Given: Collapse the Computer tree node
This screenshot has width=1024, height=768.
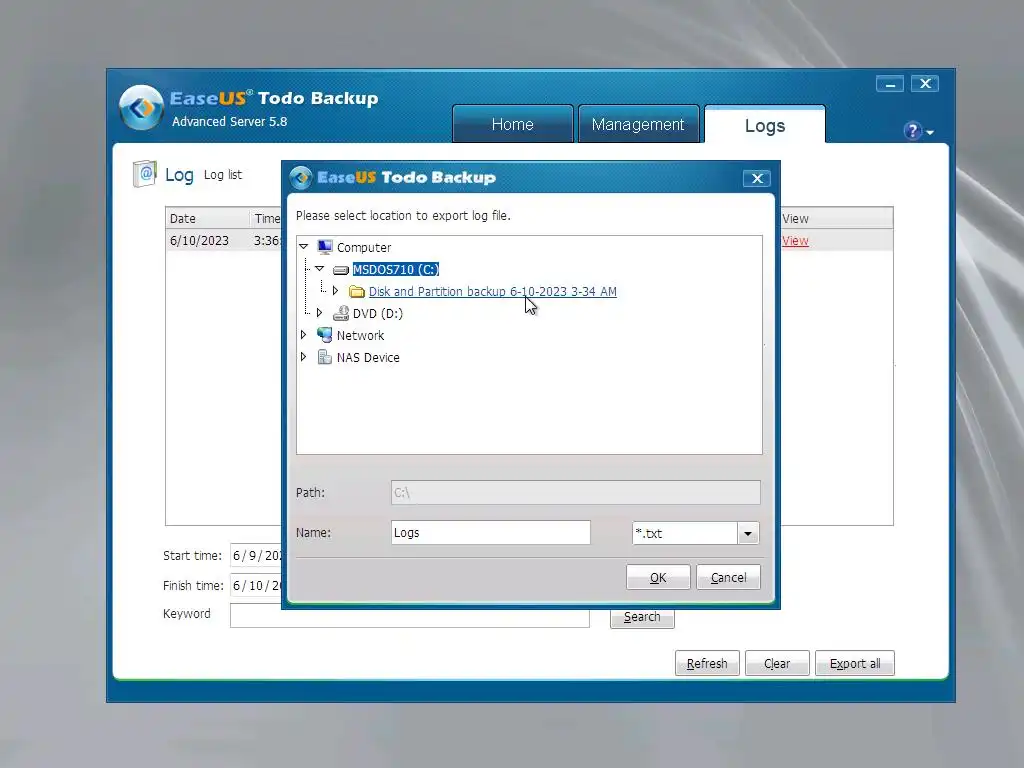Looking at the screenshot, I should pos(304,247).
